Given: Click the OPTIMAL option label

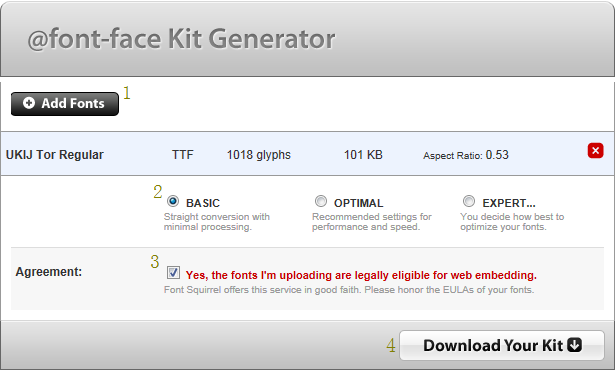Looking at the screenshot, I should click(358, 203).
